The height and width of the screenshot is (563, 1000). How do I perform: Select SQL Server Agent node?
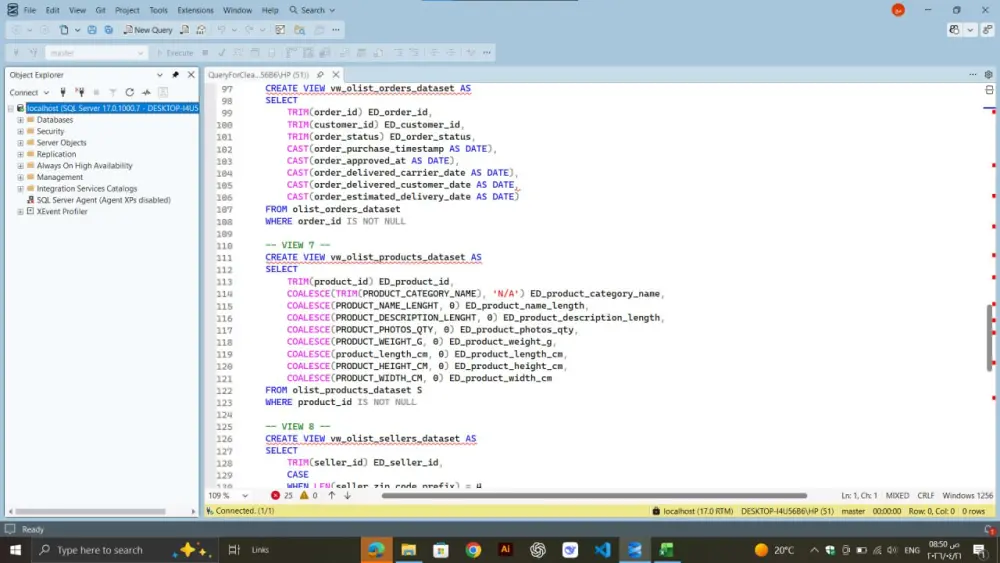pos(103,200)
